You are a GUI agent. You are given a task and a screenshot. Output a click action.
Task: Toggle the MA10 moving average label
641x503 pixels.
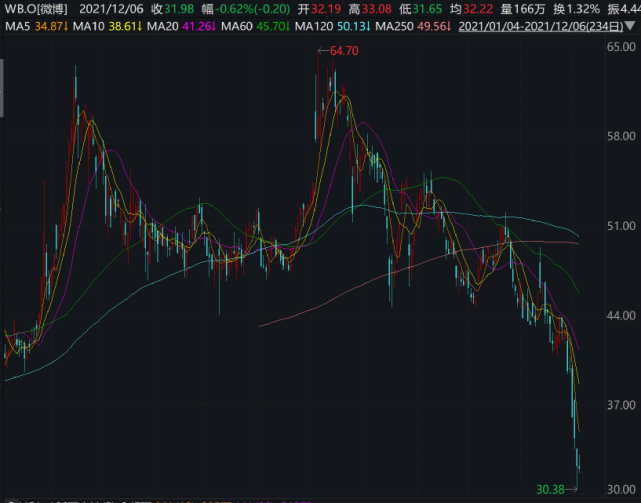(89, 27)
